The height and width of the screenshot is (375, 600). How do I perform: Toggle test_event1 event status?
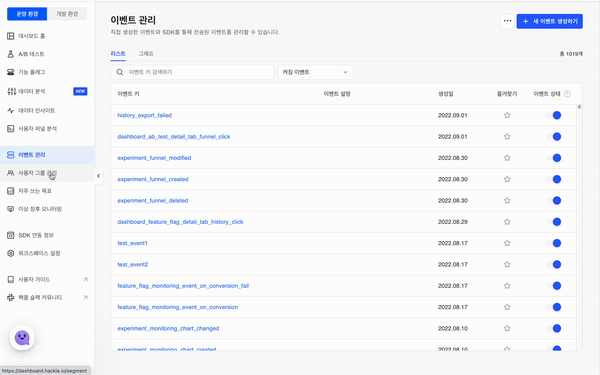[x=554, y=243]
